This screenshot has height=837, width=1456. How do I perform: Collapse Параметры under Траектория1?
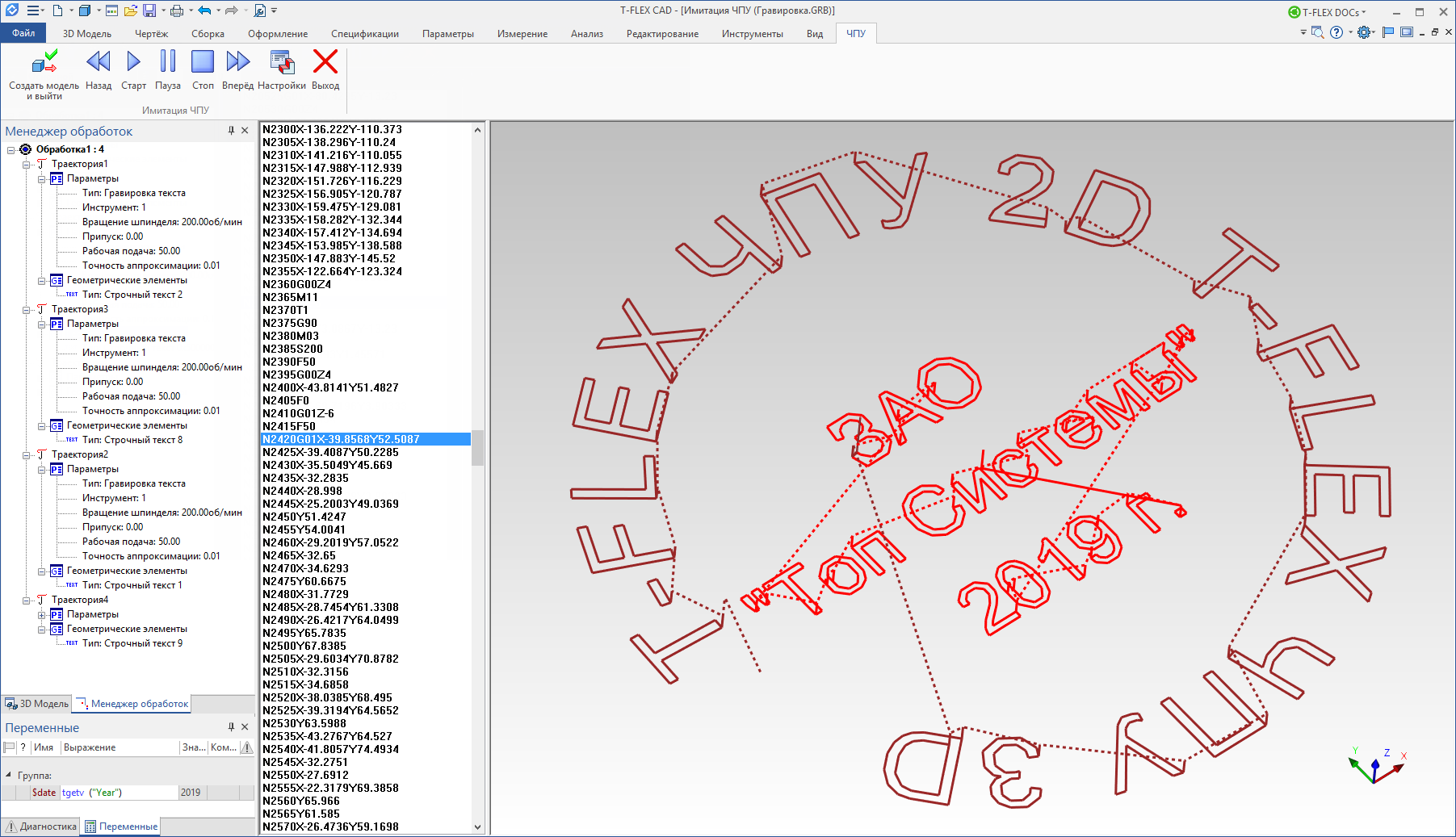(42, 179)
